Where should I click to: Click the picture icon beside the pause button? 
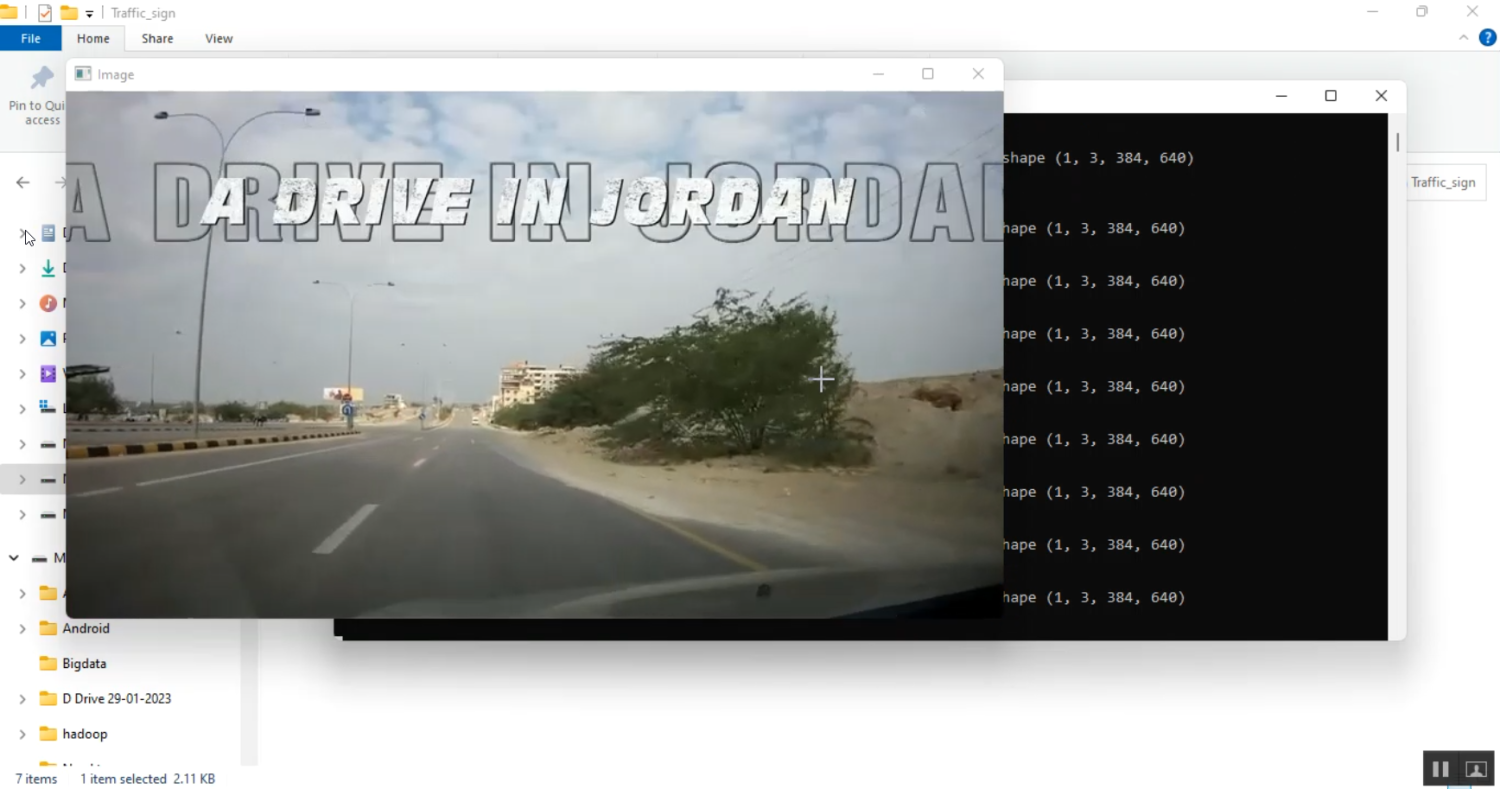(1475, 769)
